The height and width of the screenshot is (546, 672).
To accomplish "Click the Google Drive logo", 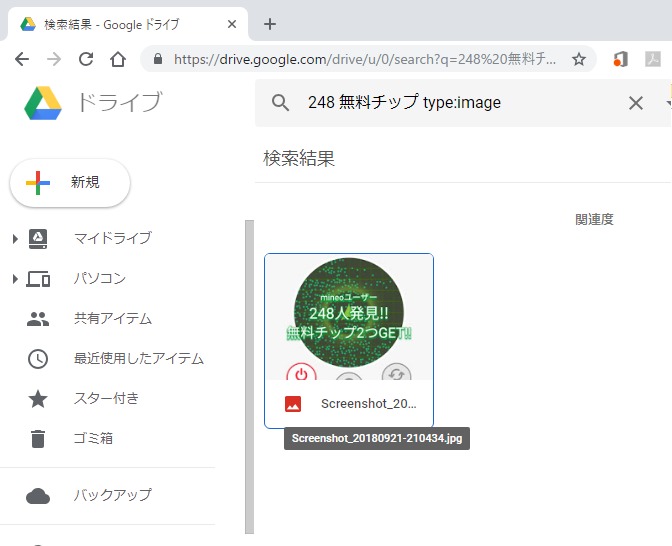I will 42,102.
